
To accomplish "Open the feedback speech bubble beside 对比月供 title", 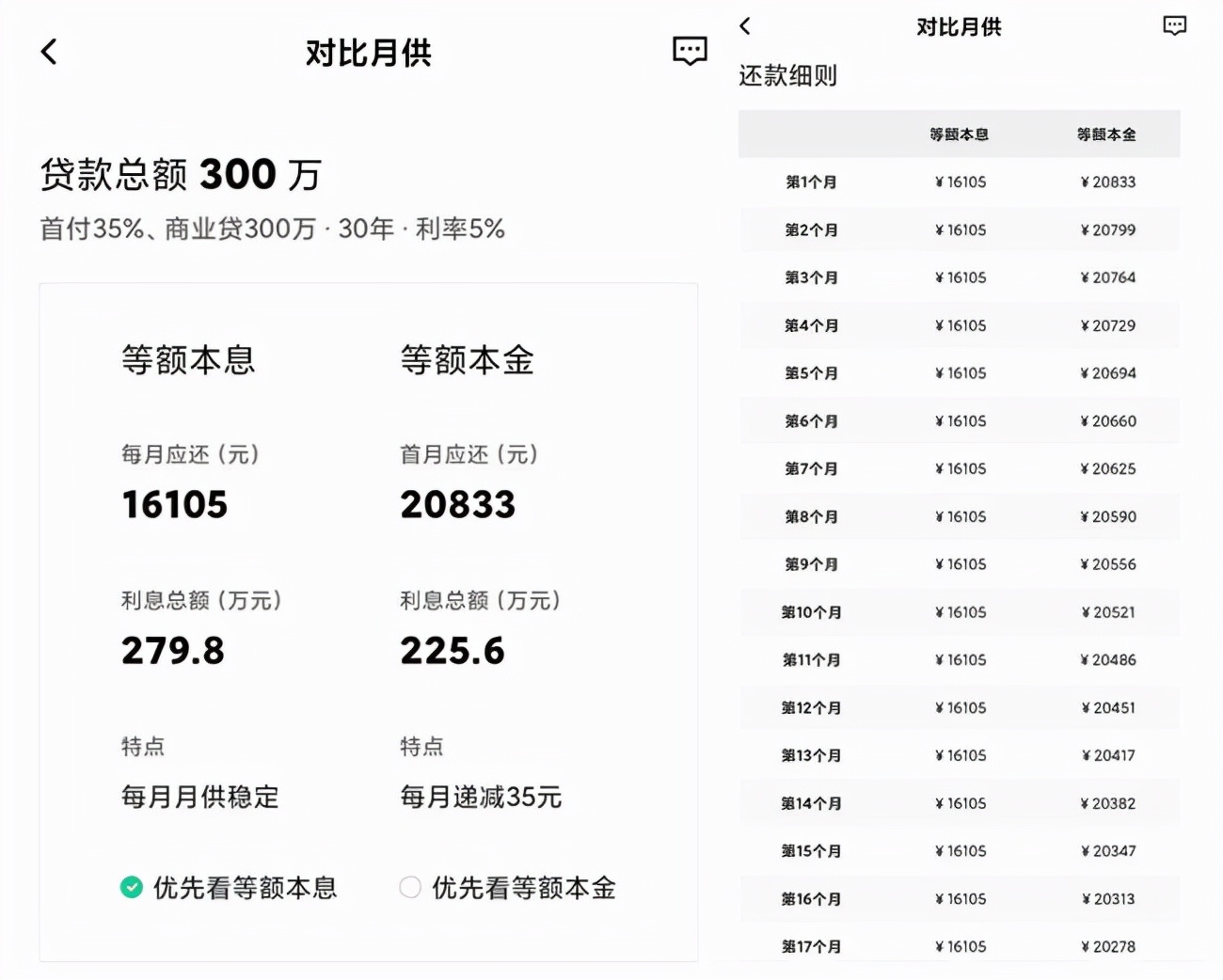I will [x=690, y=51].
